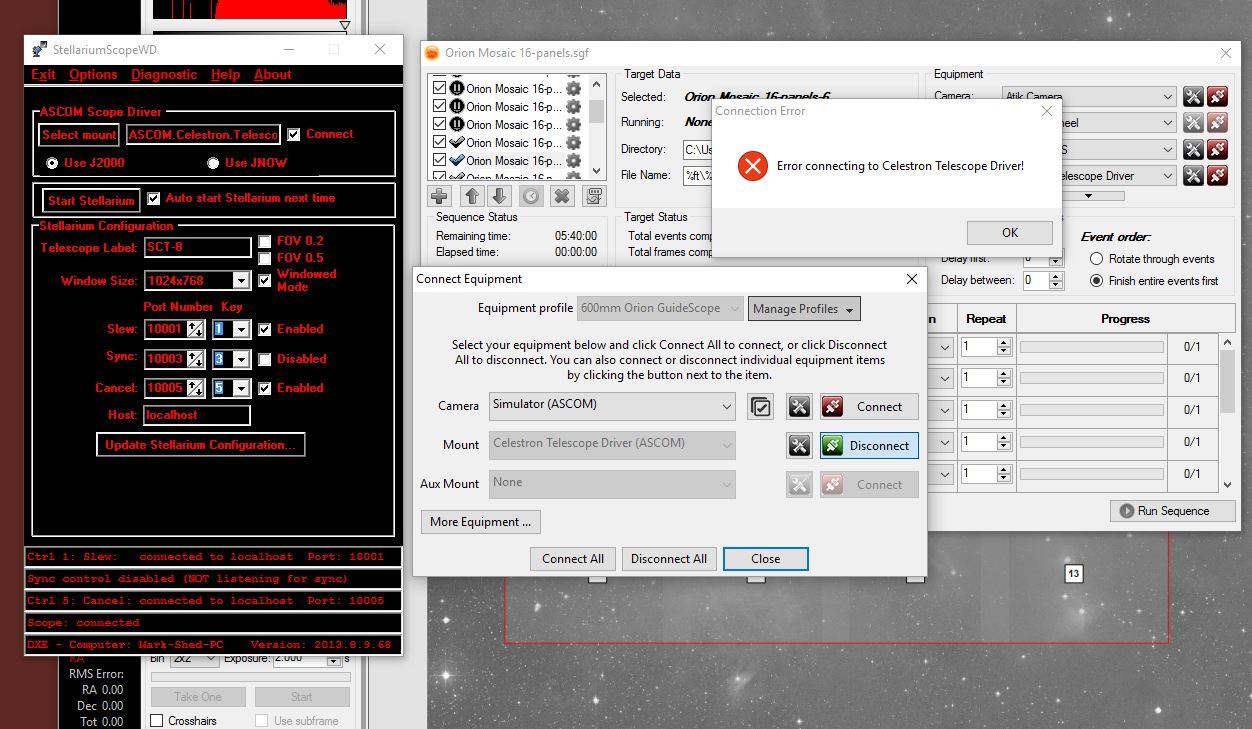Screen dimensions: 1252x729
Task: Click the Aux Mount settings wrench icon
Action: 799,485
